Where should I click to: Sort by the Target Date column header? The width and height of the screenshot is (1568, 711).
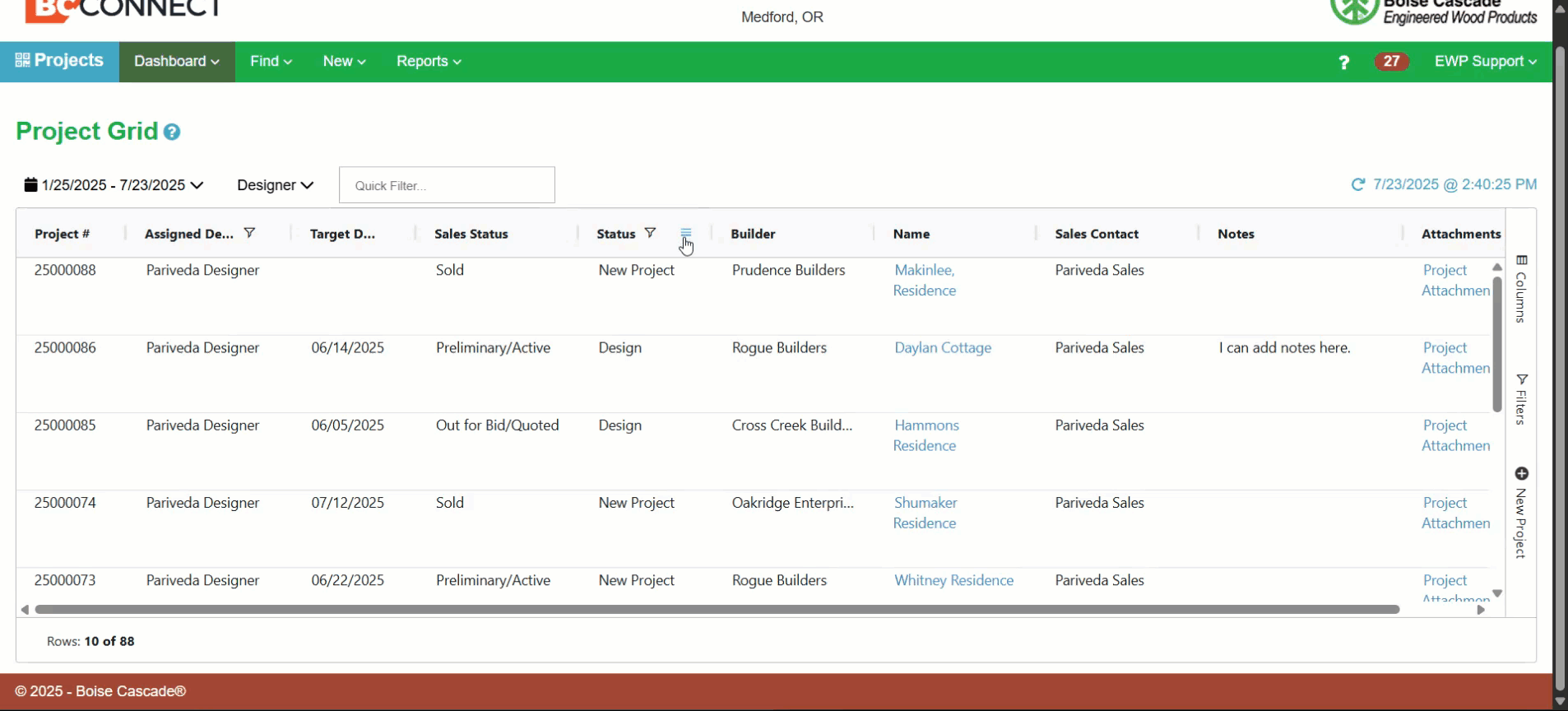[342, 234]
